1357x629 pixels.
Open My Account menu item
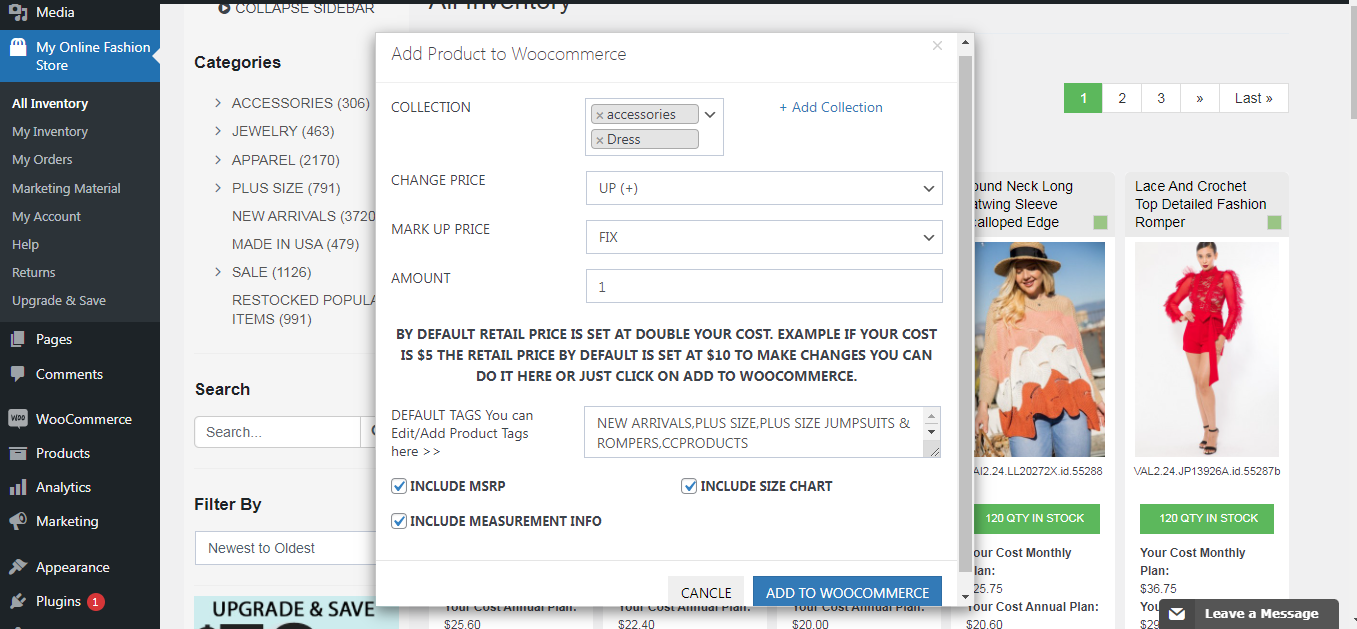click(x=46, y=216)
